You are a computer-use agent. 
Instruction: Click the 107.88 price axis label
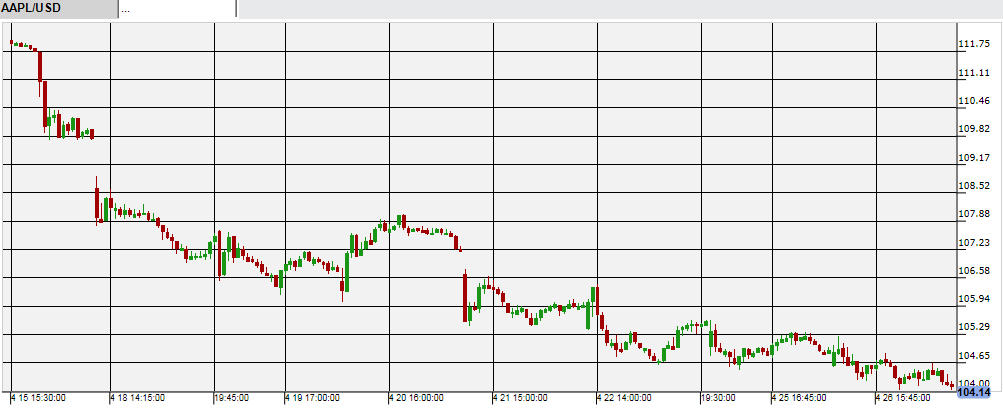974,214
